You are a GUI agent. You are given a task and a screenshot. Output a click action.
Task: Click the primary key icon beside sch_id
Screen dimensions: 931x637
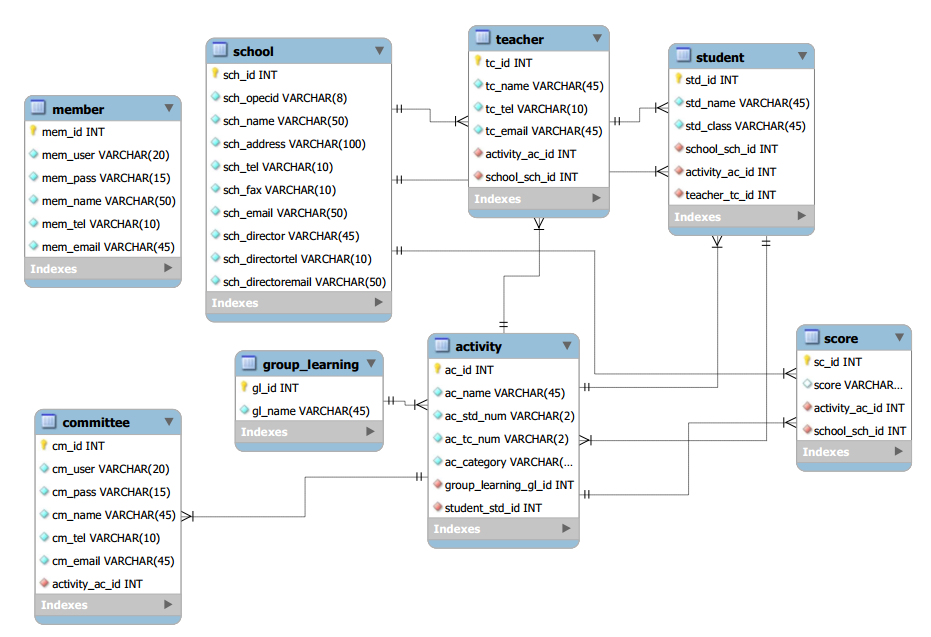pos(216,74)
